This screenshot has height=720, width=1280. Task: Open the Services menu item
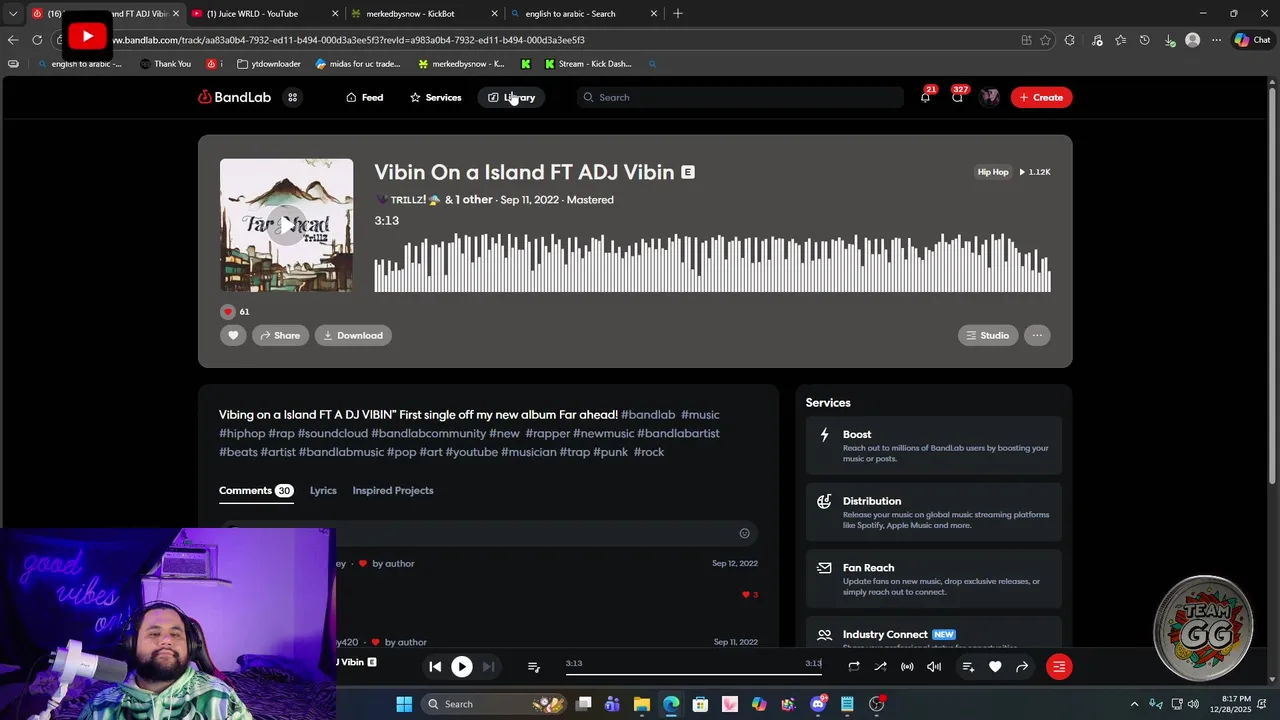coord(435,97)
